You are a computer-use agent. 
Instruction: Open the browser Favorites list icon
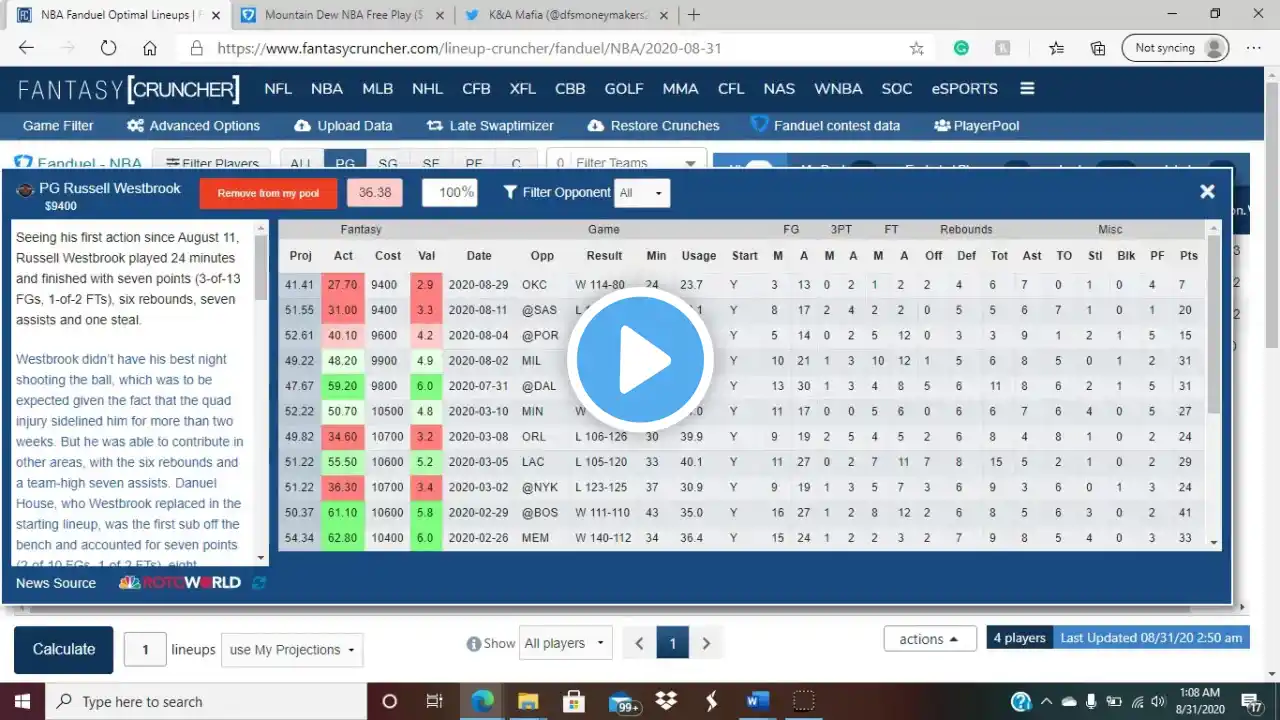click(x=1057, y=48)
